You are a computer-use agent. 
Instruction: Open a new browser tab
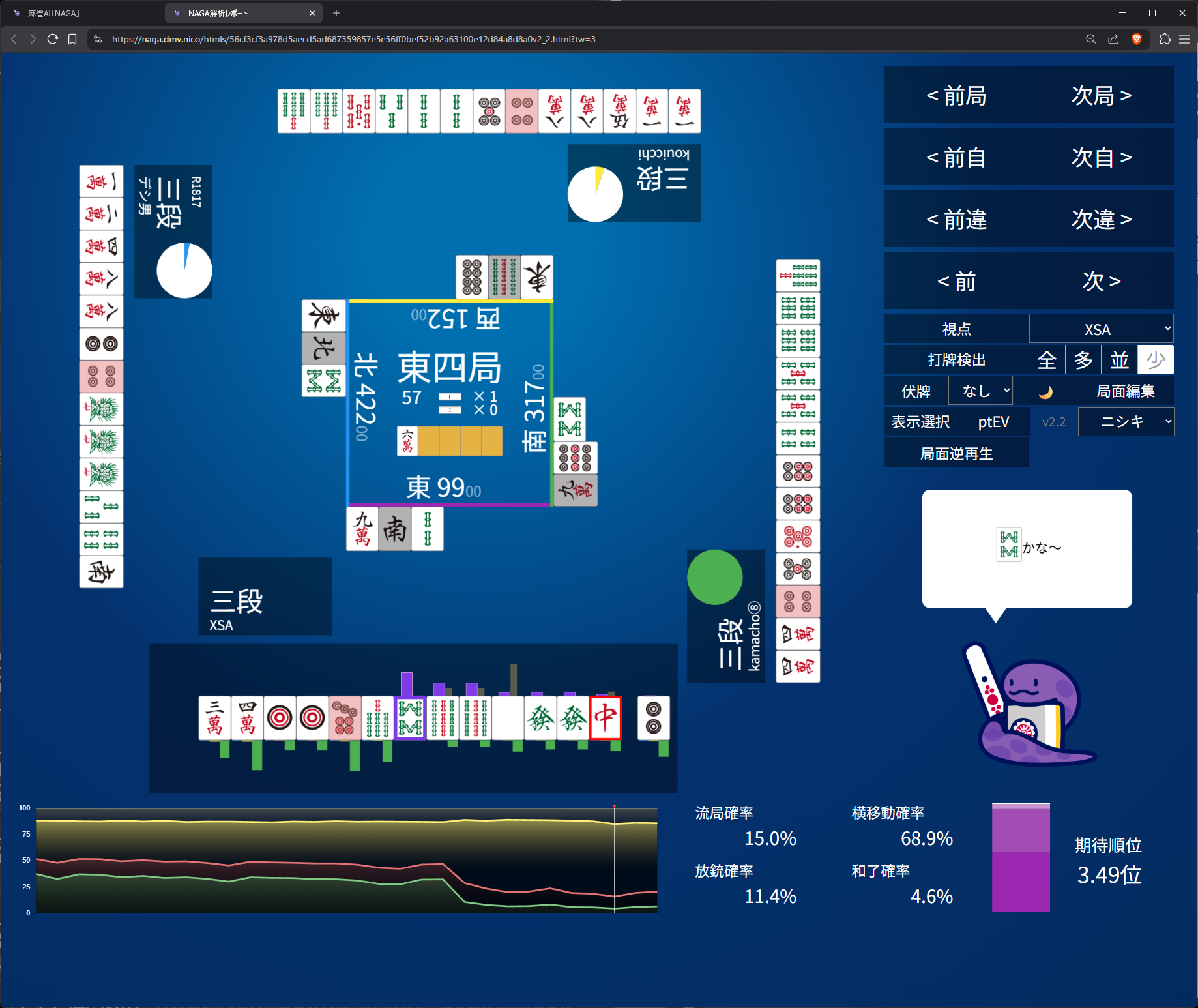(336, 13)
